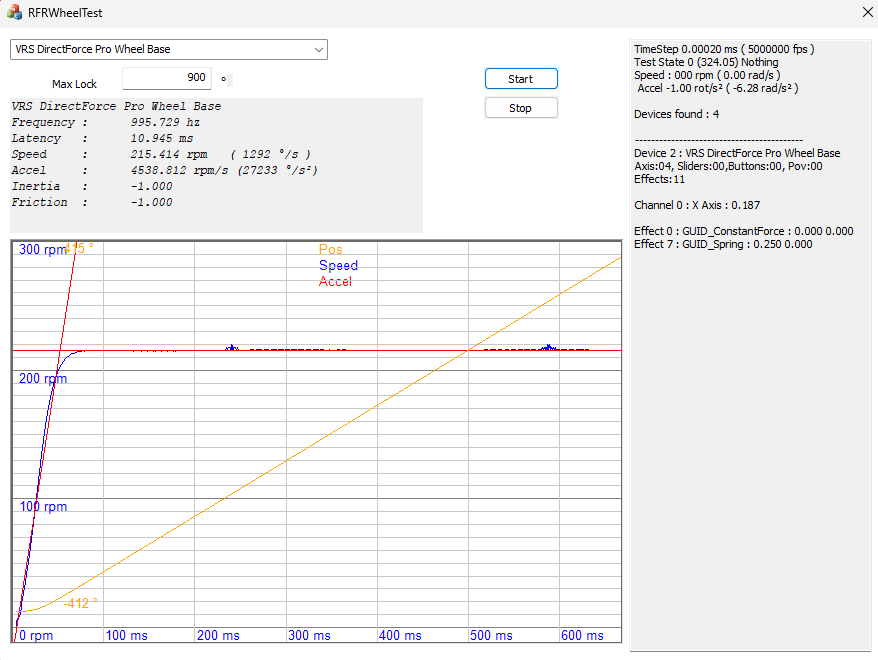Screen dimensions: 878x660
Task: Click the Effects:11 line
Action: tap(659, 179)
